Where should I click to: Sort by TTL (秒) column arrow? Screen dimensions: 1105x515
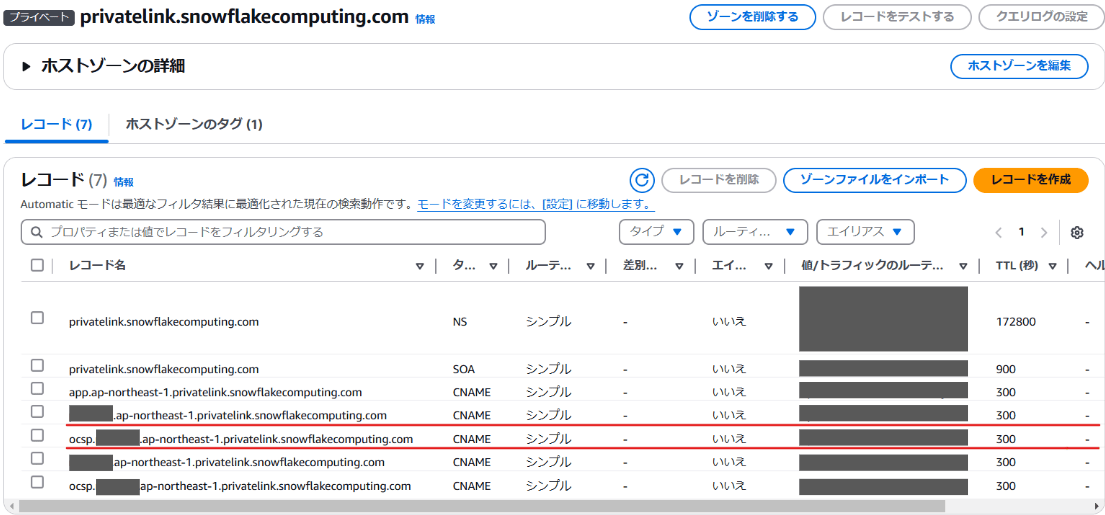coord(1052,266)
